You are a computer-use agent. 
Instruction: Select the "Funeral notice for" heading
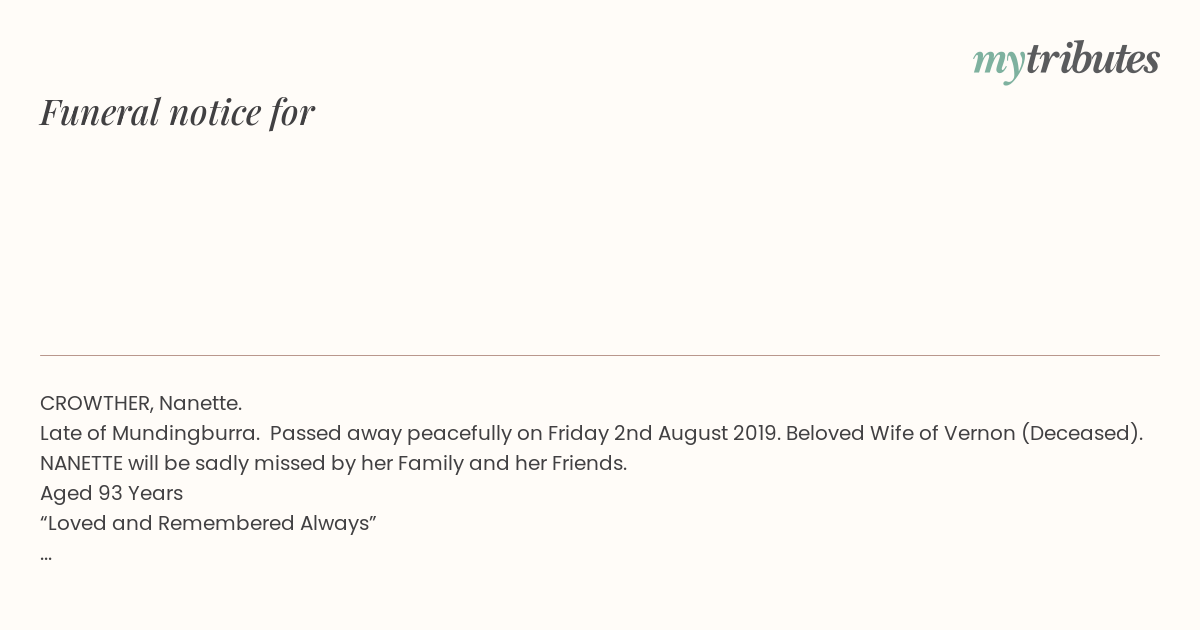[177, 112]
